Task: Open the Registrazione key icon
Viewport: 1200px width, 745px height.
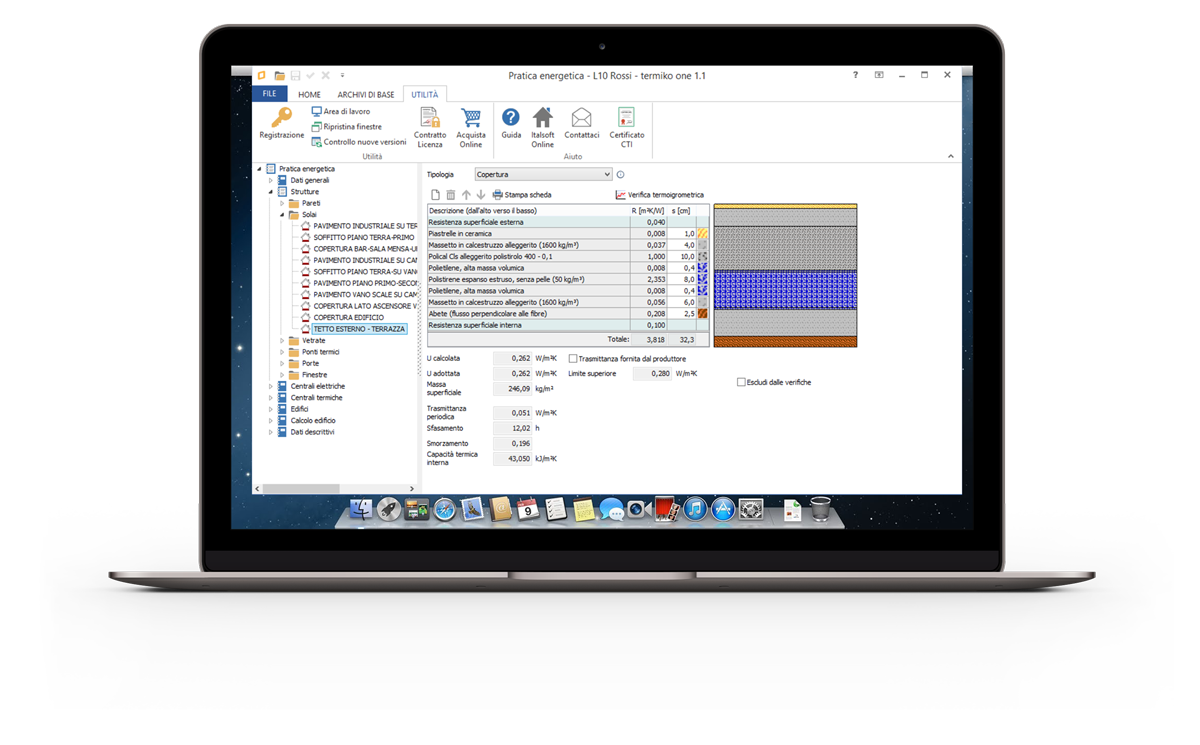Action: (x=281, y=118)
